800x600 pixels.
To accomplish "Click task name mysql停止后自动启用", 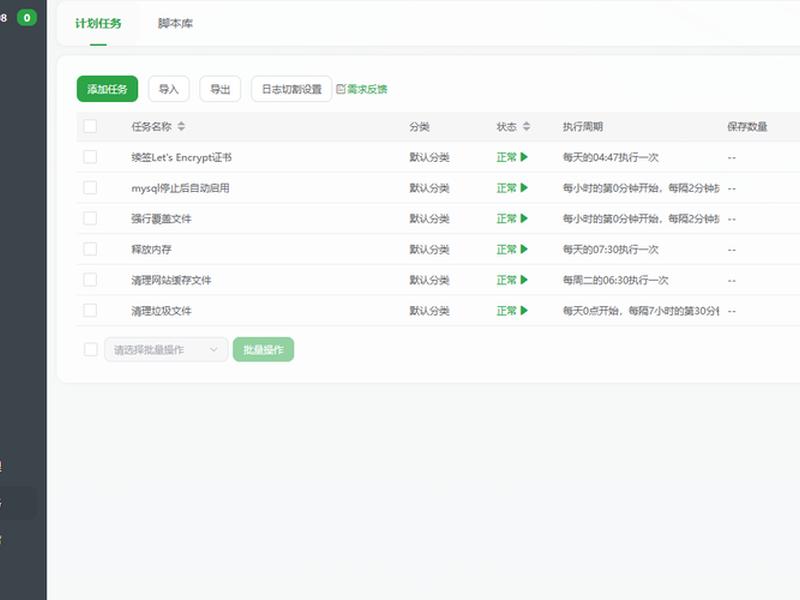I will coord(180,188).
